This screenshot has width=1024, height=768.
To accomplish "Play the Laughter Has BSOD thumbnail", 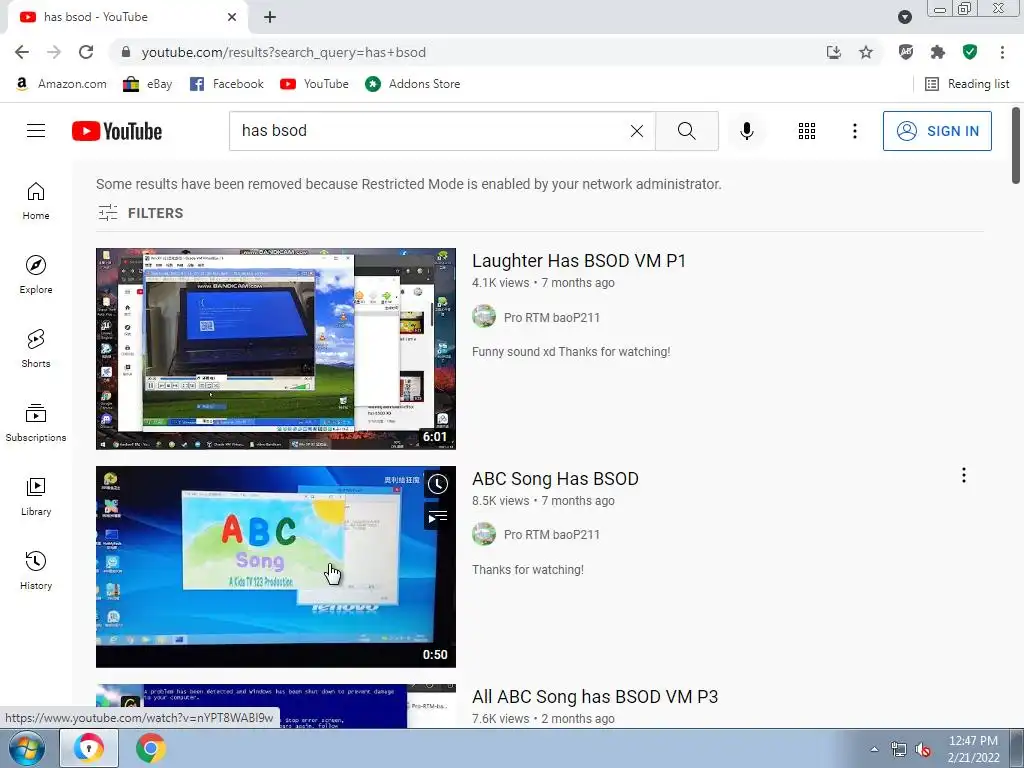I will tap(276, 349).
